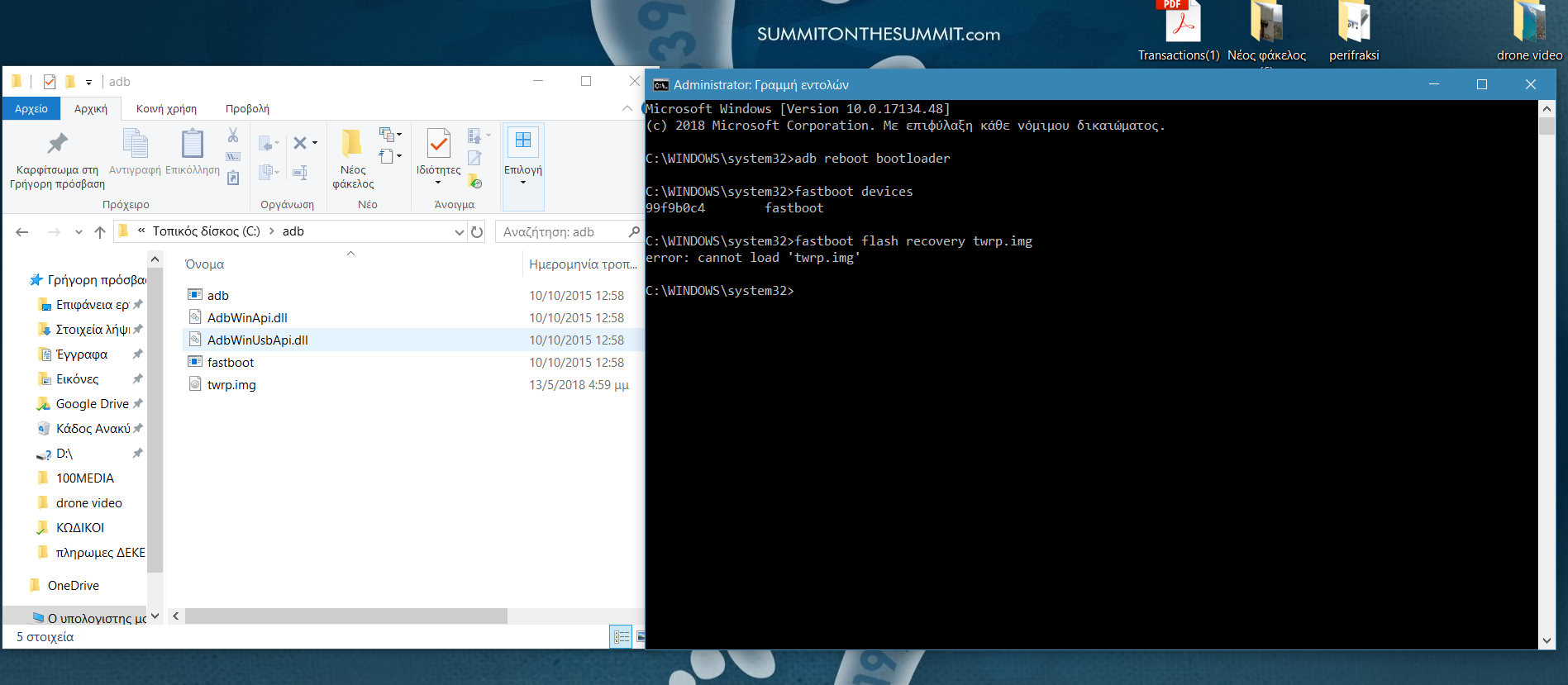Toggle the Details view button in status bar
The image size is (1568, 685).
coord(621,637)
